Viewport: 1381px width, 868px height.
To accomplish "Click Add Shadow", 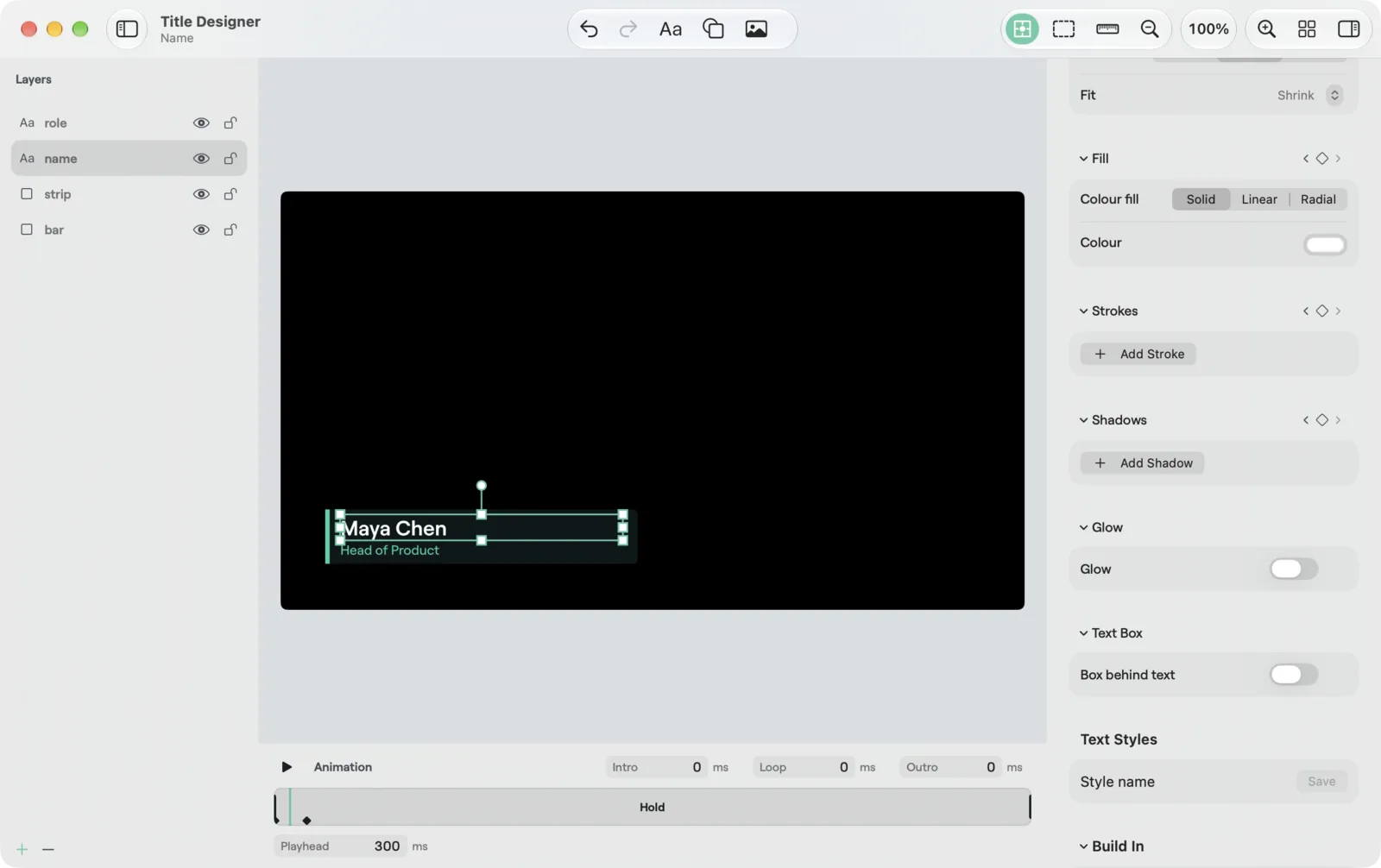I will coord(1143,463).
